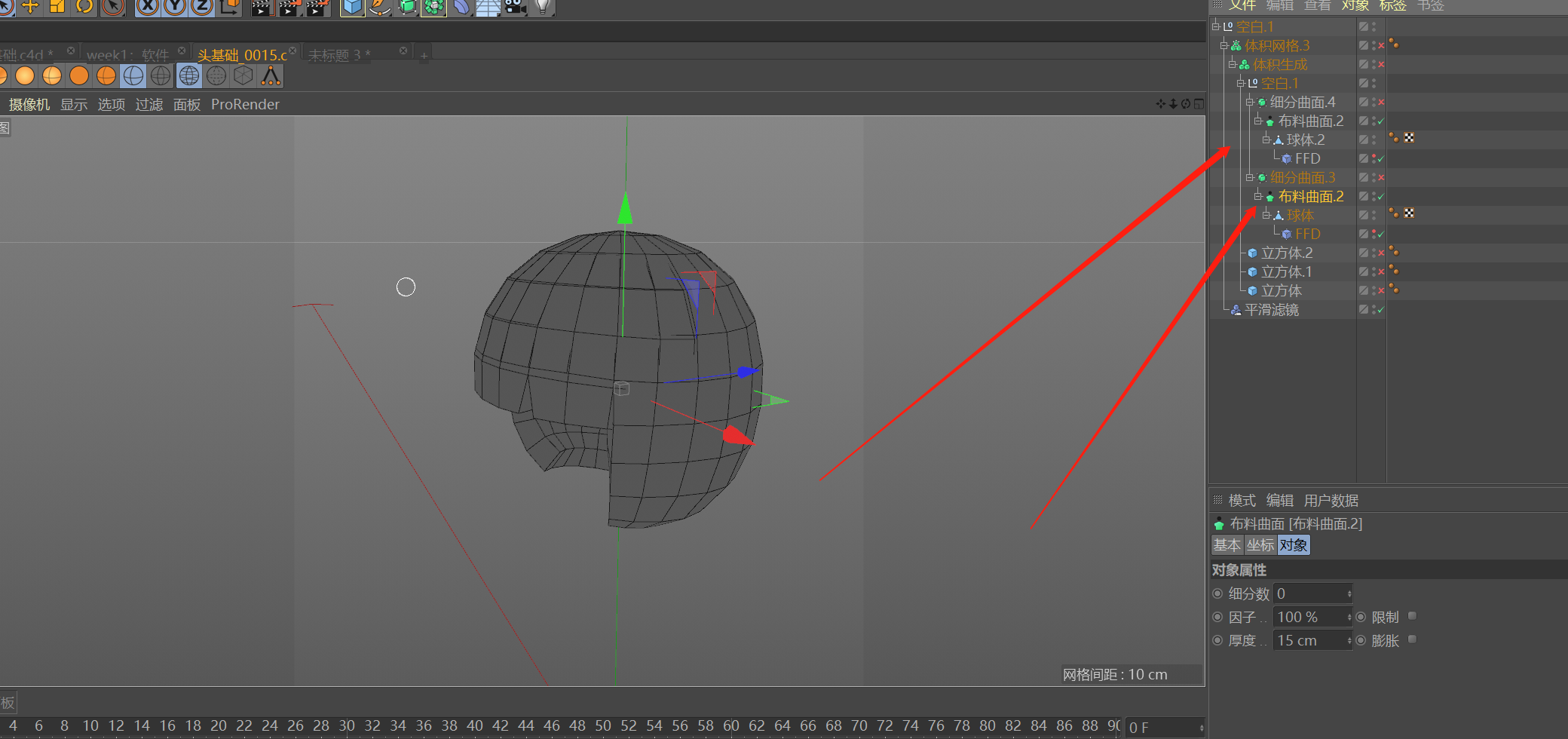Image resolution: width=1568 pixels, height=739 pixels.
Task: Click the 细分数 value field
Action: click(1313, 593)
